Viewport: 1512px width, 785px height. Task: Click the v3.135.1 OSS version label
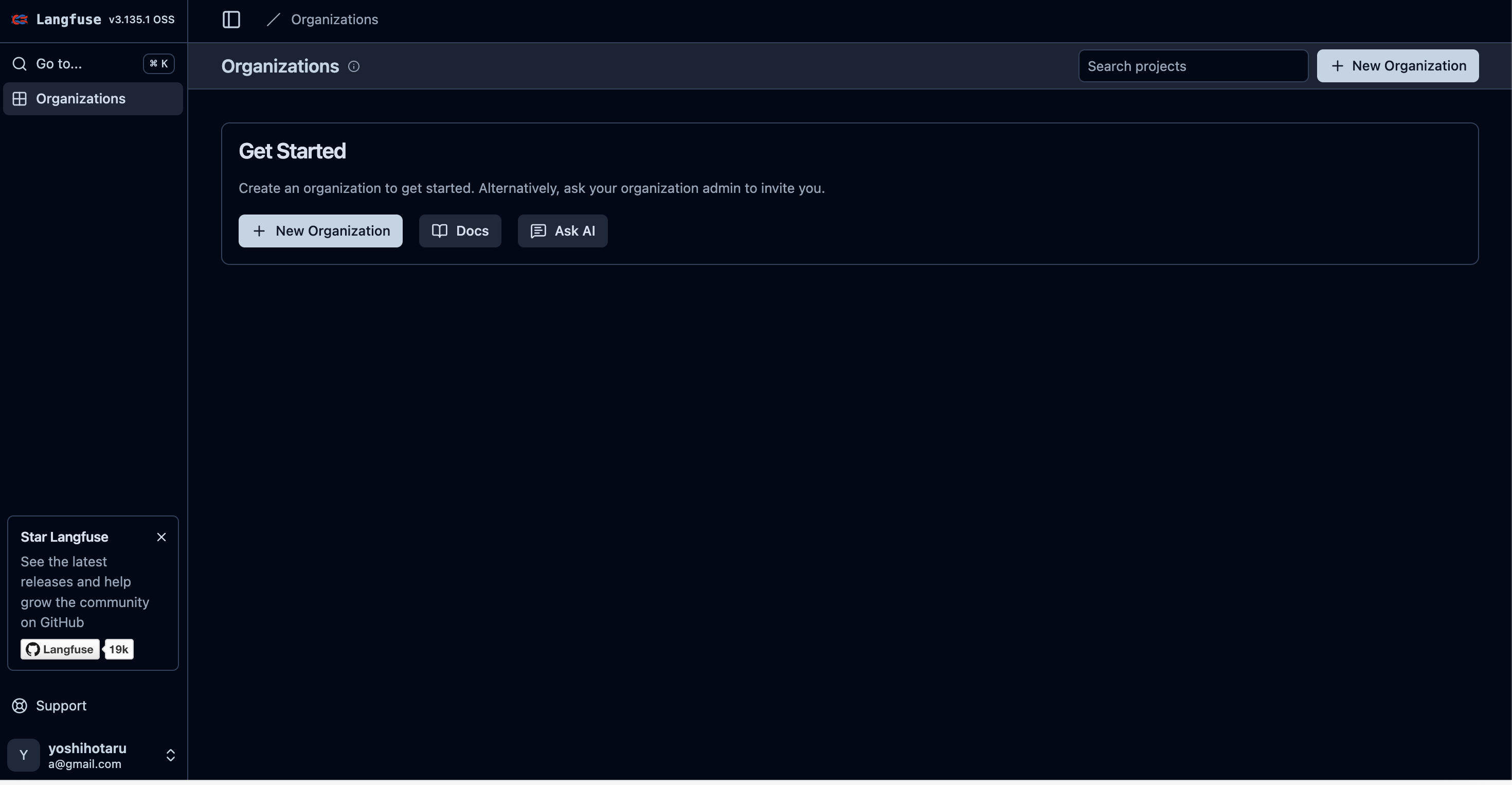tap(141, 20)
